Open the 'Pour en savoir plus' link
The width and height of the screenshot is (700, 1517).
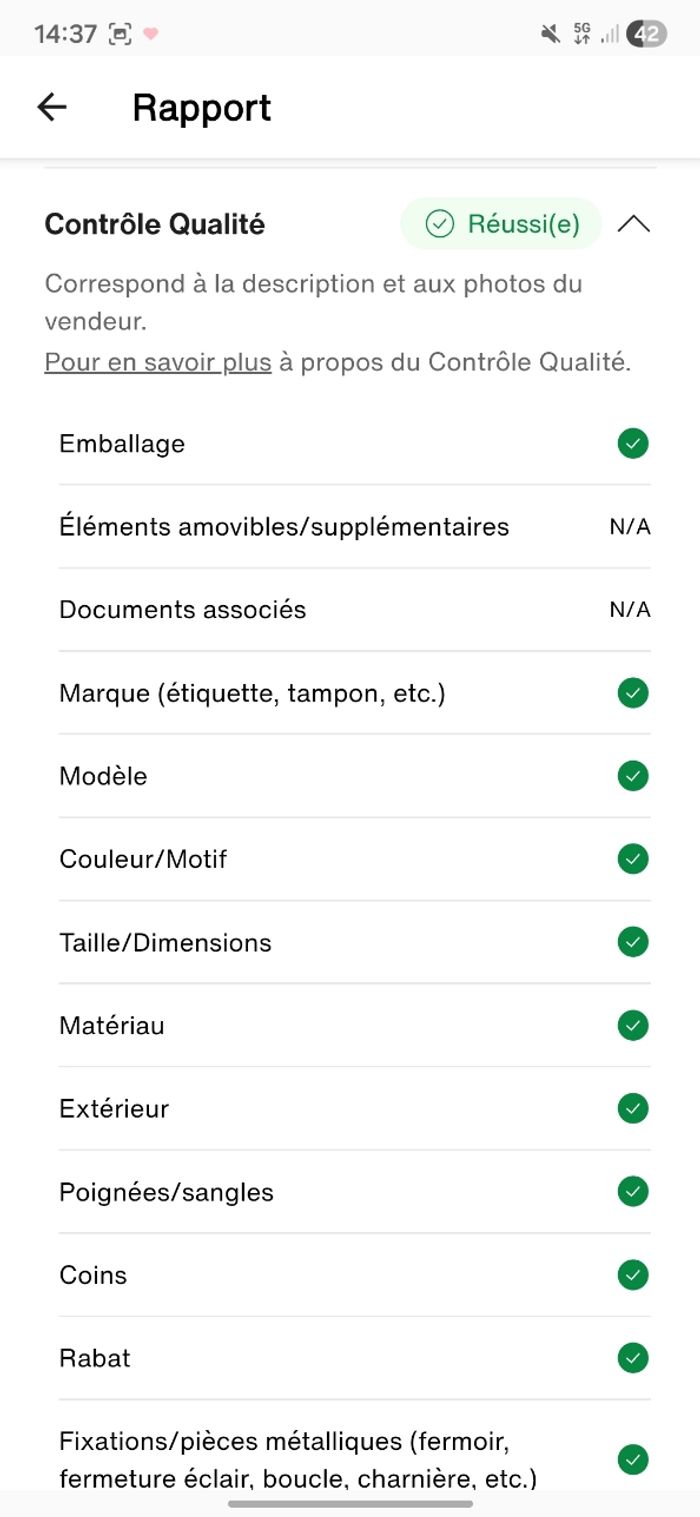158,362
